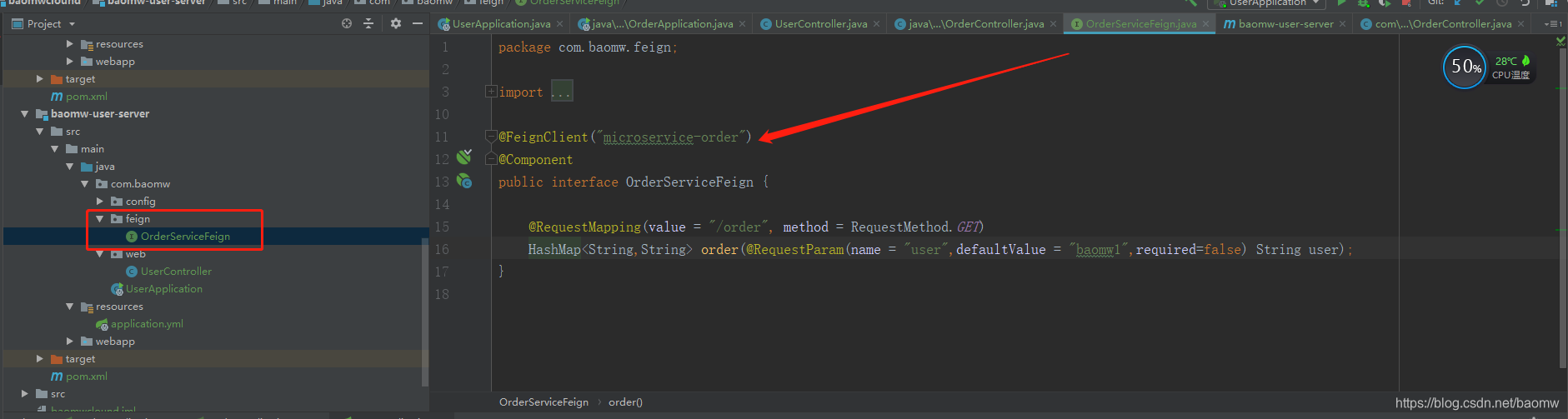Open pom.xml under baomw-user-server target
Screen dimensions: 1568x419
[87, 377]
